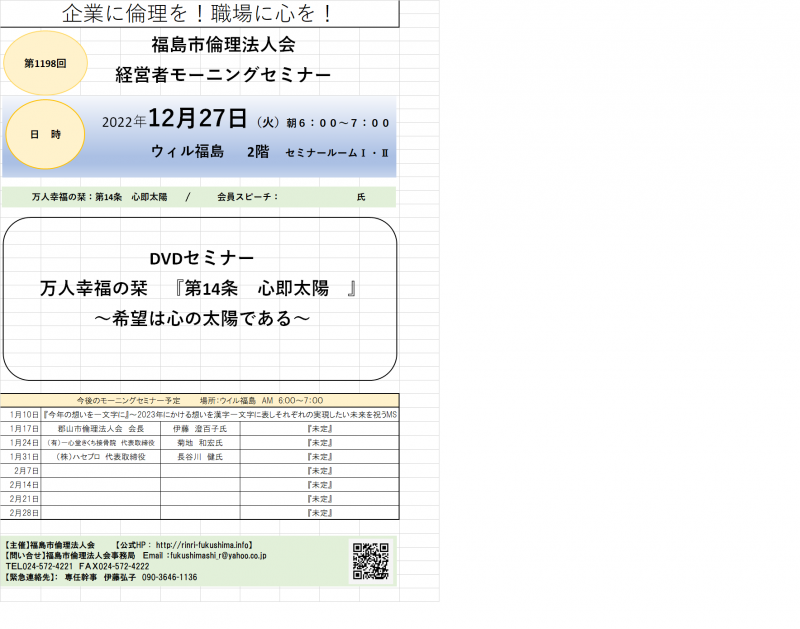Select the 2月28日 date cell

tap(24, 512)
